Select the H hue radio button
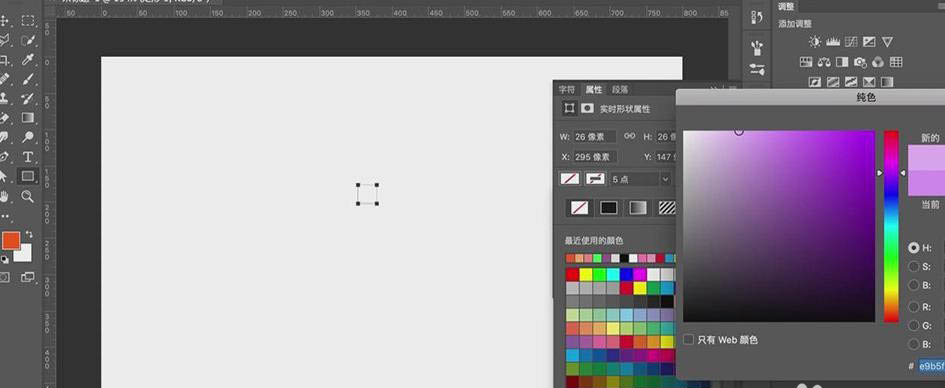 click(914, 248)
